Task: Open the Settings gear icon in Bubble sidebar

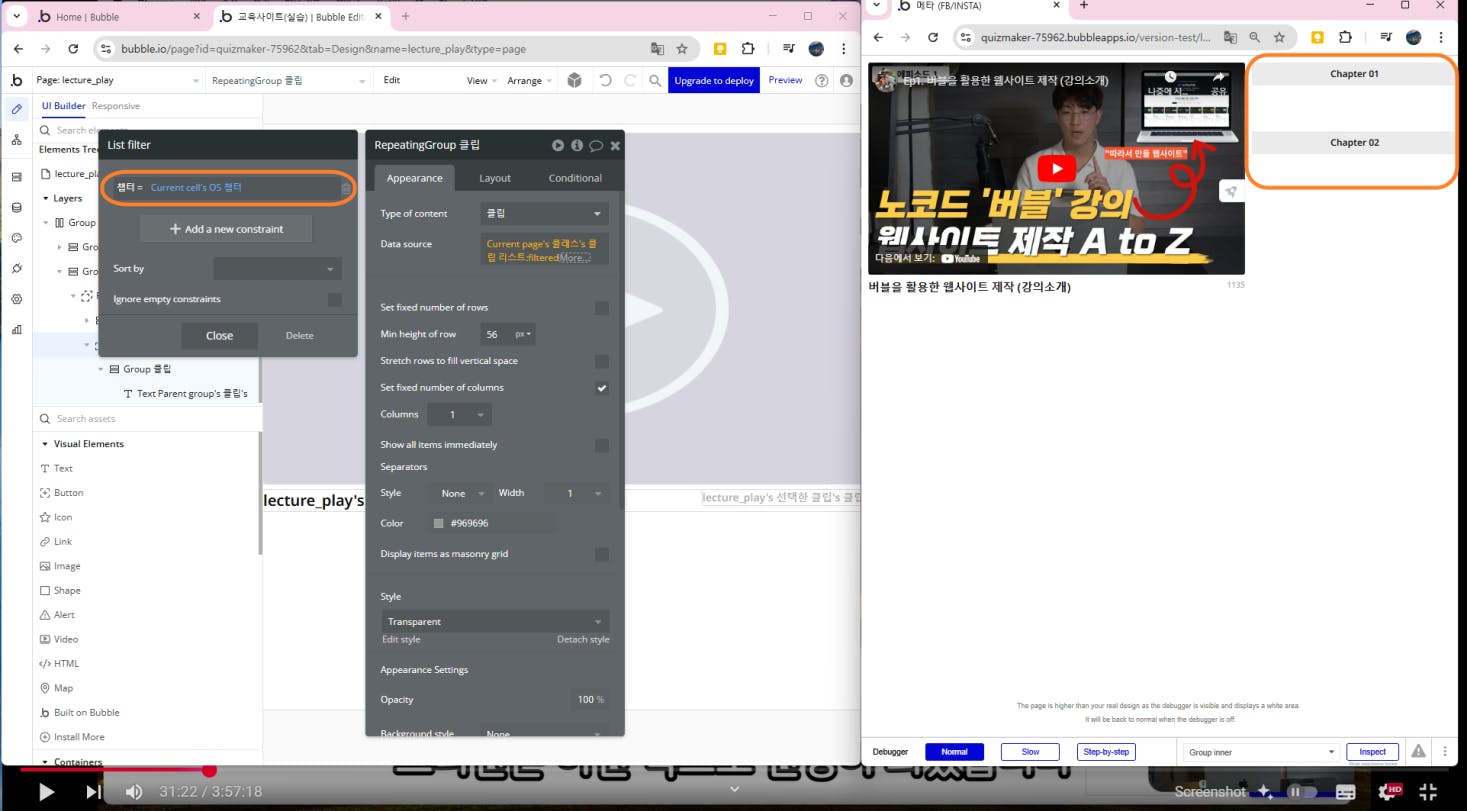Action: point(16,299)
